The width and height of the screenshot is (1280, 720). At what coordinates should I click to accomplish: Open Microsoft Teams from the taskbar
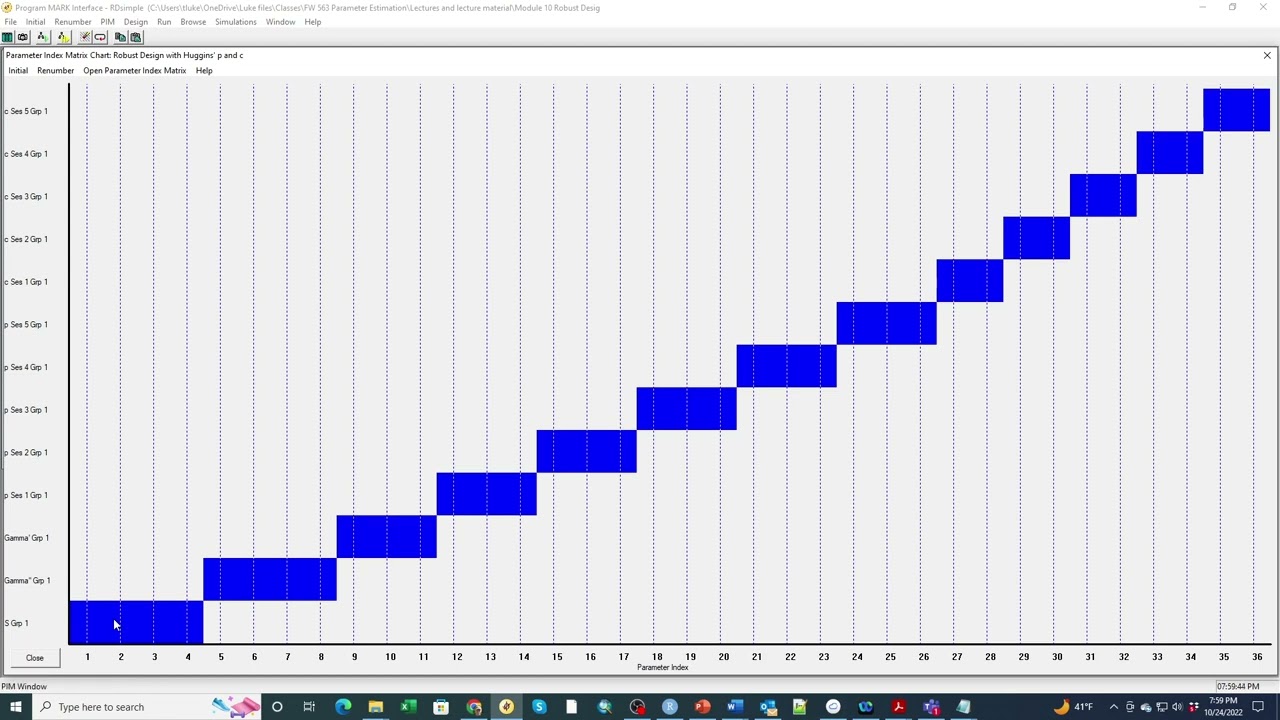931,707
